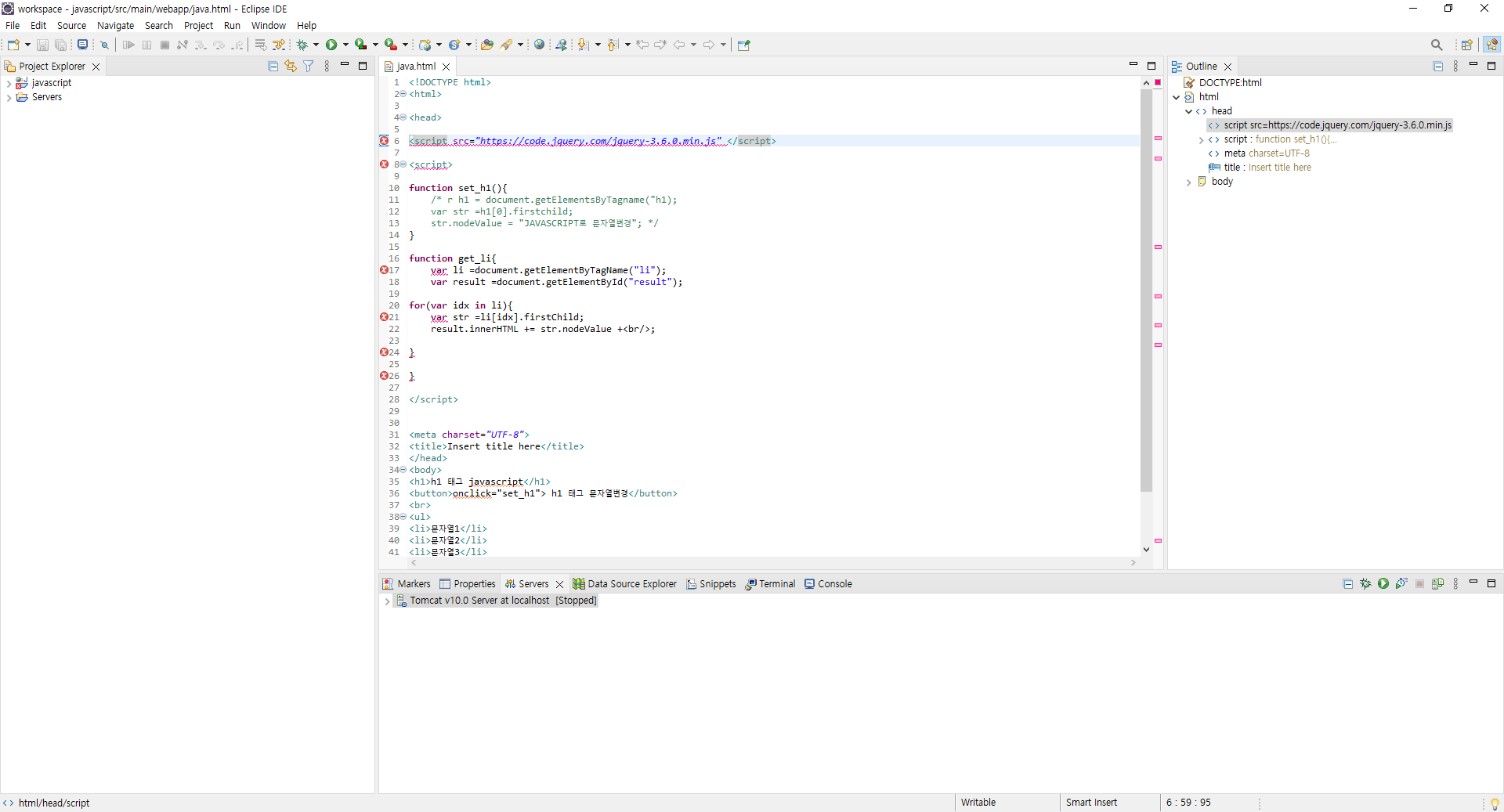Screen dimensions: 1504x812
Task: Click the horizontal scrollbar right arrow in editor
Action: 1133,562
